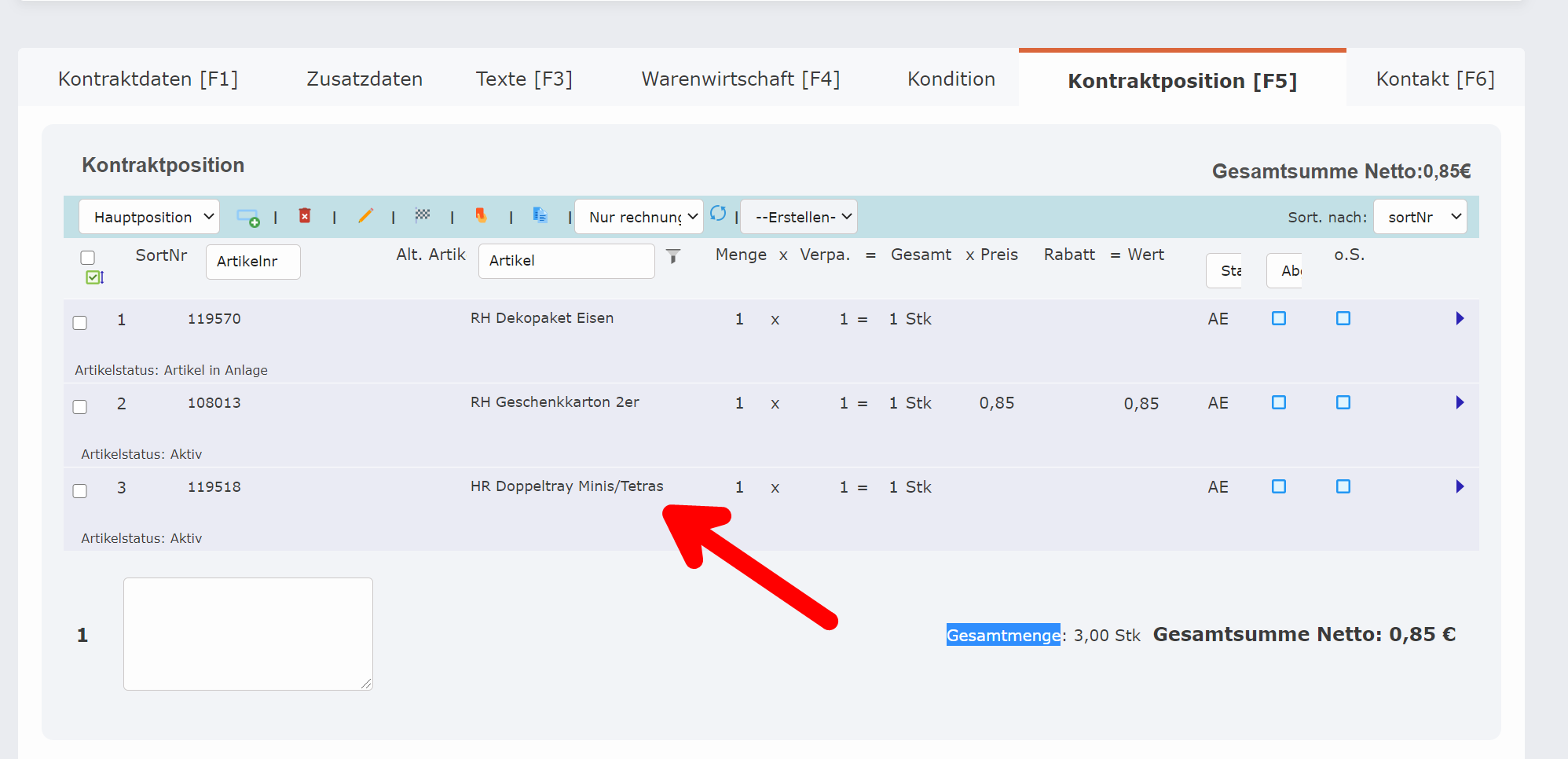
Task: Check the row checkbox for RH Geschenkkarton 2er
Action: coord(79,407)
